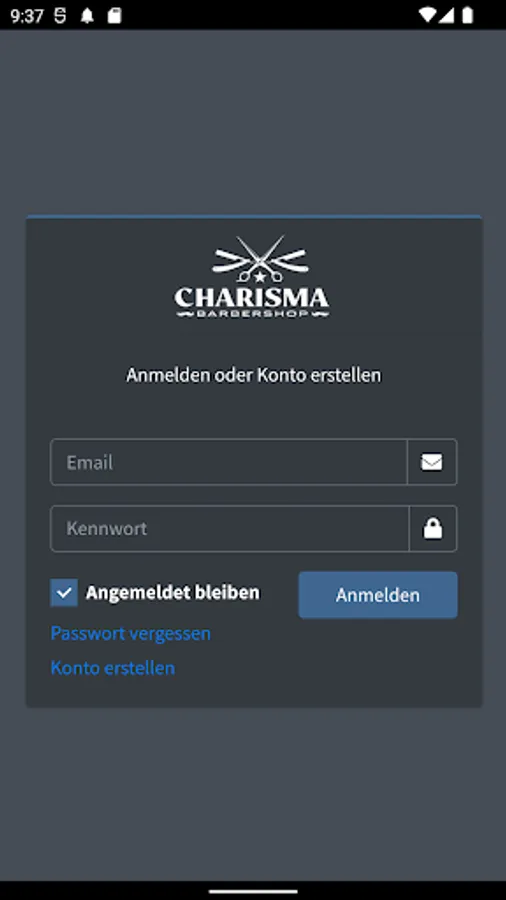Focus the Email input field
506x900 pixels.
[x=228, y=462]
